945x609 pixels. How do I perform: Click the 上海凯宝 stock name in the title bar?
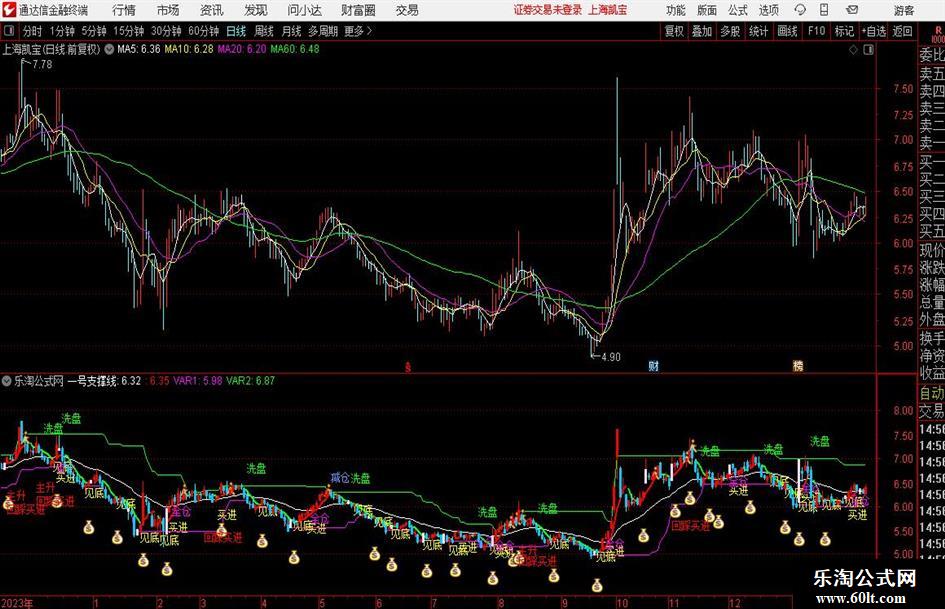coord(608,10)
